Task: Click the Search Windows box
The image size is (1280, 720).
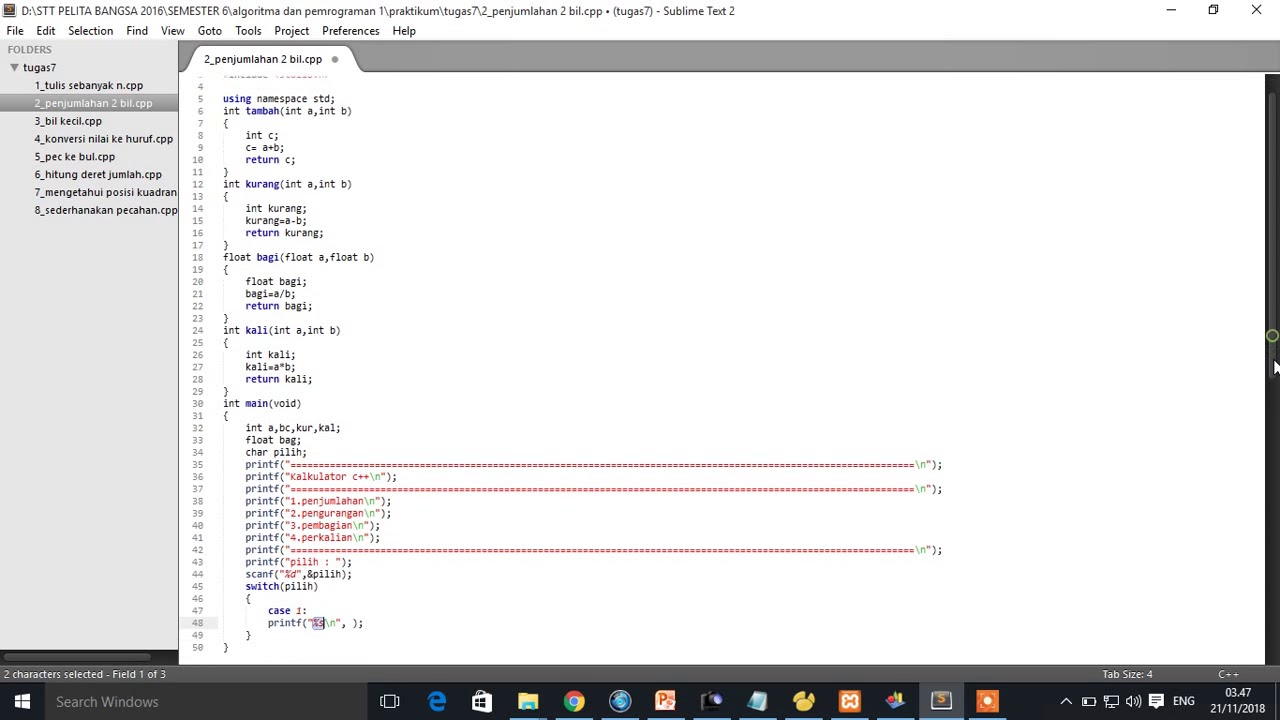Action: click(205, 701)
